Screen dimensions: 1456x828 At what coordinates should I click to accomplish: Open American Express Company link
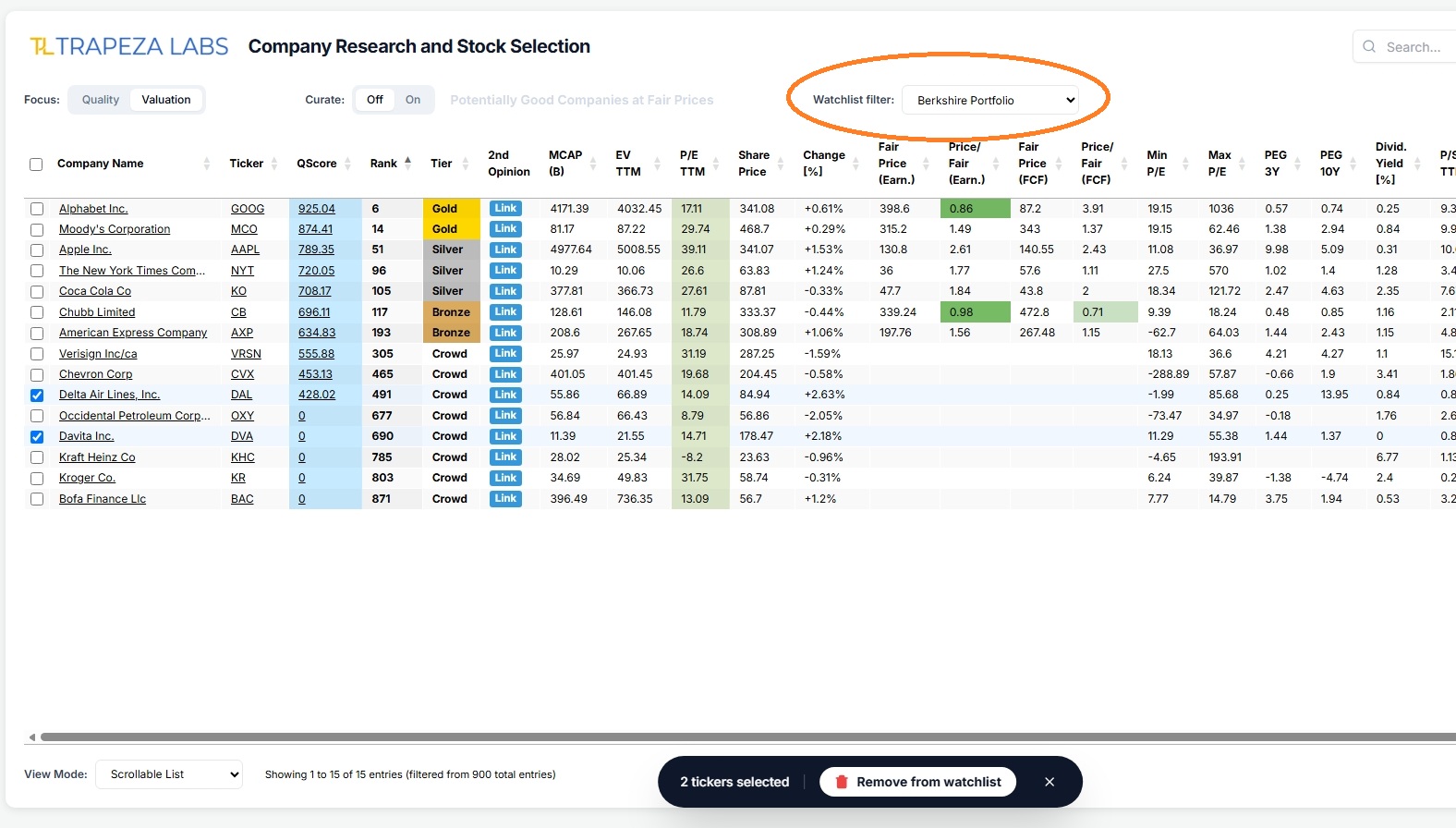point(133,333)
